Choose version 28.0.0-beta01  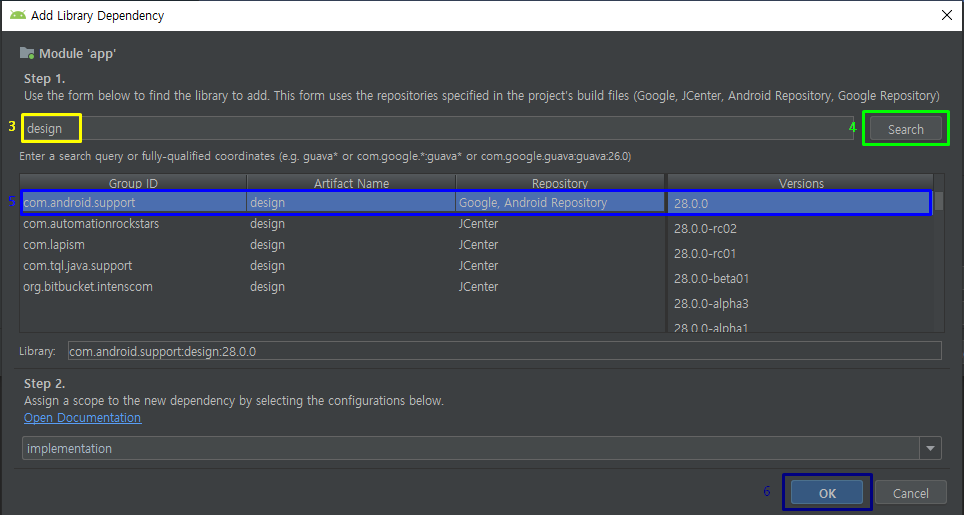tap(800, 278)
